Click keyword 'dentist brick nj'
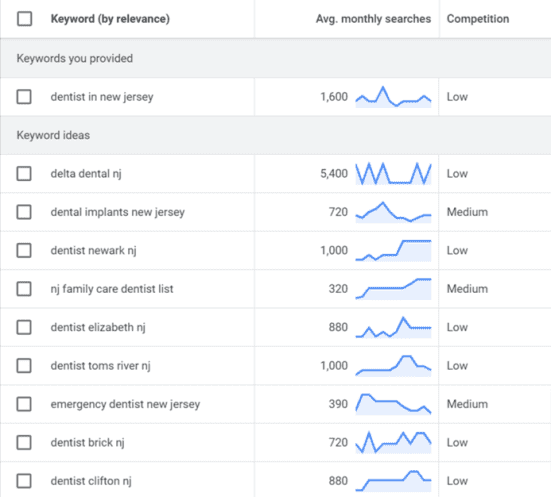551x497 pixels. [87, 443]
